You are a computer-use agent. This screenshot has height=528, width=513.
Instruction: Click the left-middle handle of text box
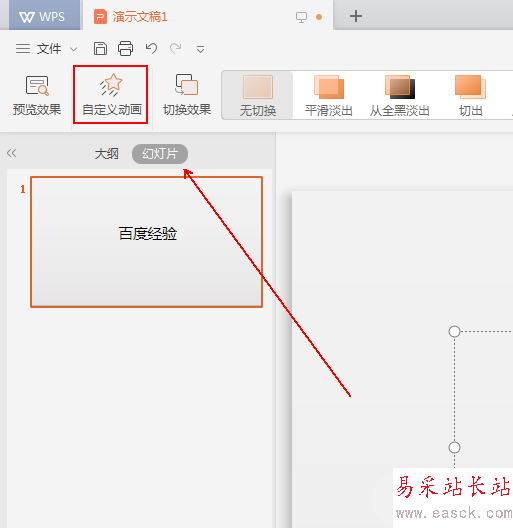tap(454, 448)
